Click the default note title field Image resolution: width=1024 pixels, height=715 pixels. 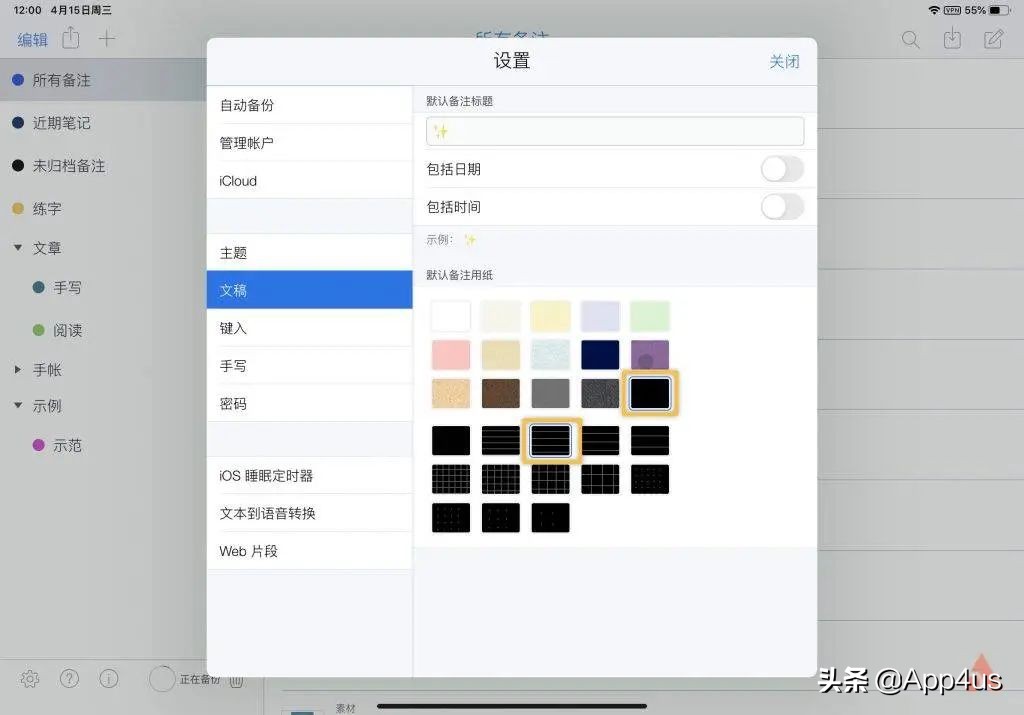(615, 130)
